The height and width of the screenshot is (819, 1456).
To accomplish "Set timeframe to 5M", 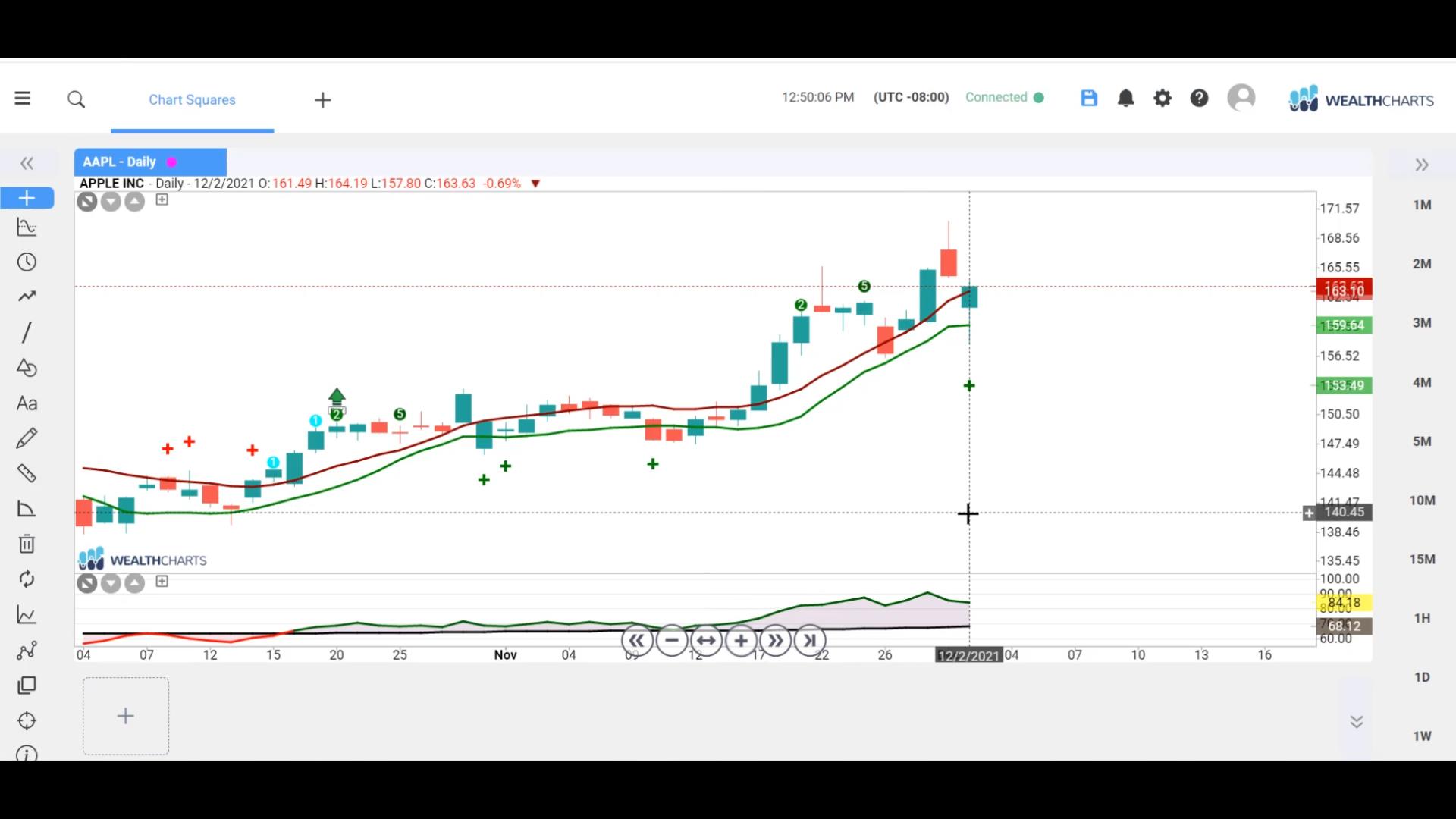I will pos(1422,441).
